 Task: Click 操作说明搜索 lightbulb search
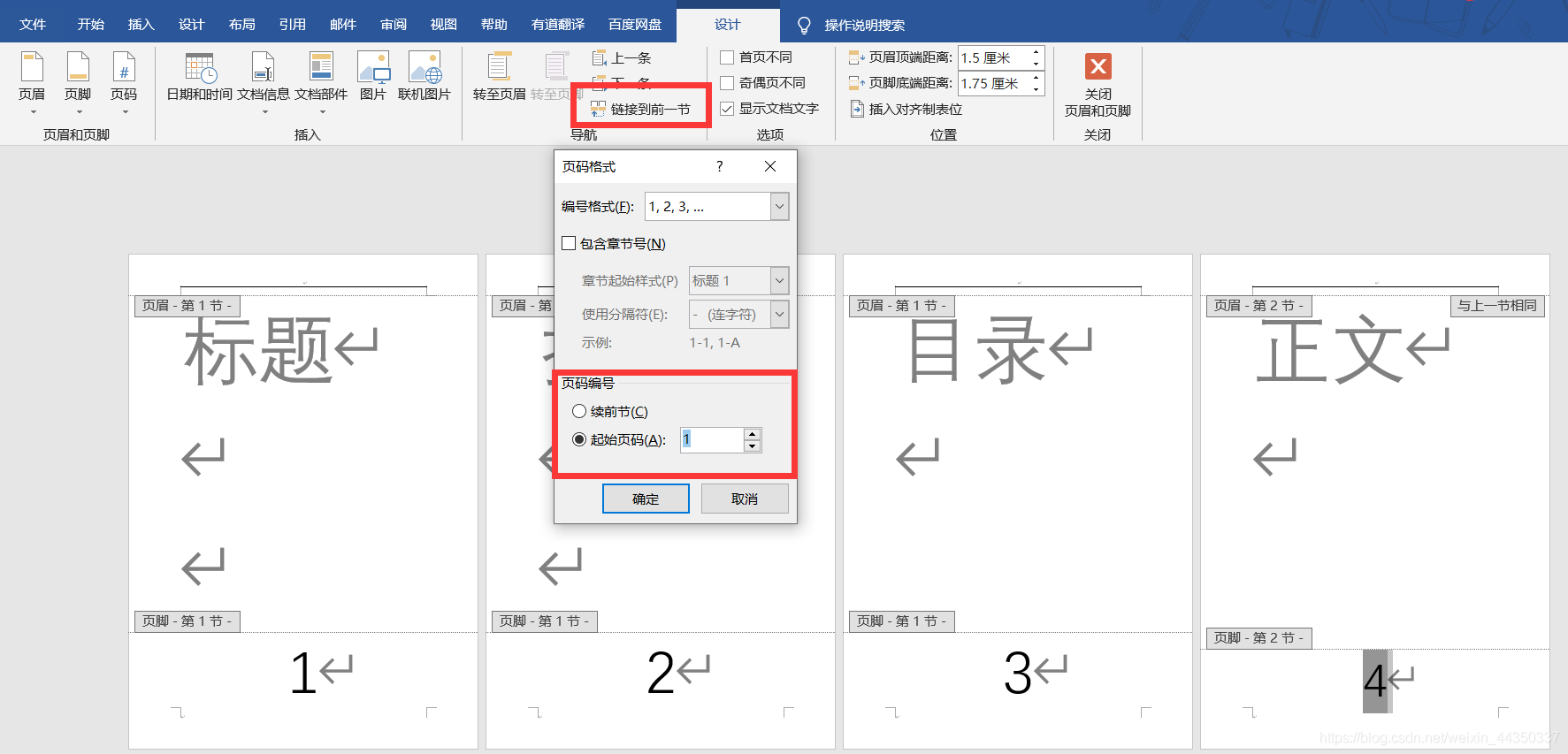852,25
